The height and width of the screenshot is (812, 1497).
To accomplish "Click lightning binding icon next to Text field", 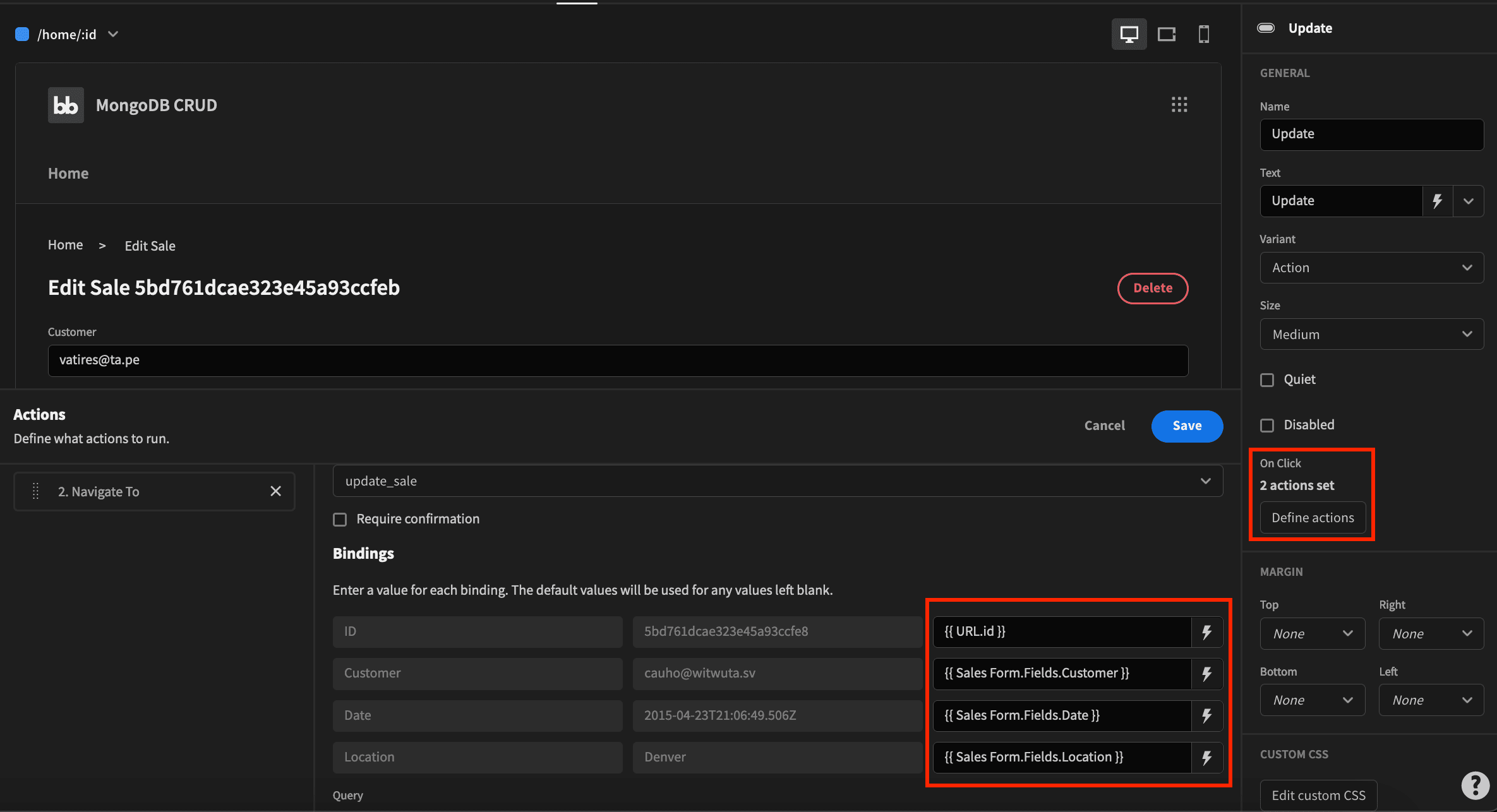I will 1438,201.
